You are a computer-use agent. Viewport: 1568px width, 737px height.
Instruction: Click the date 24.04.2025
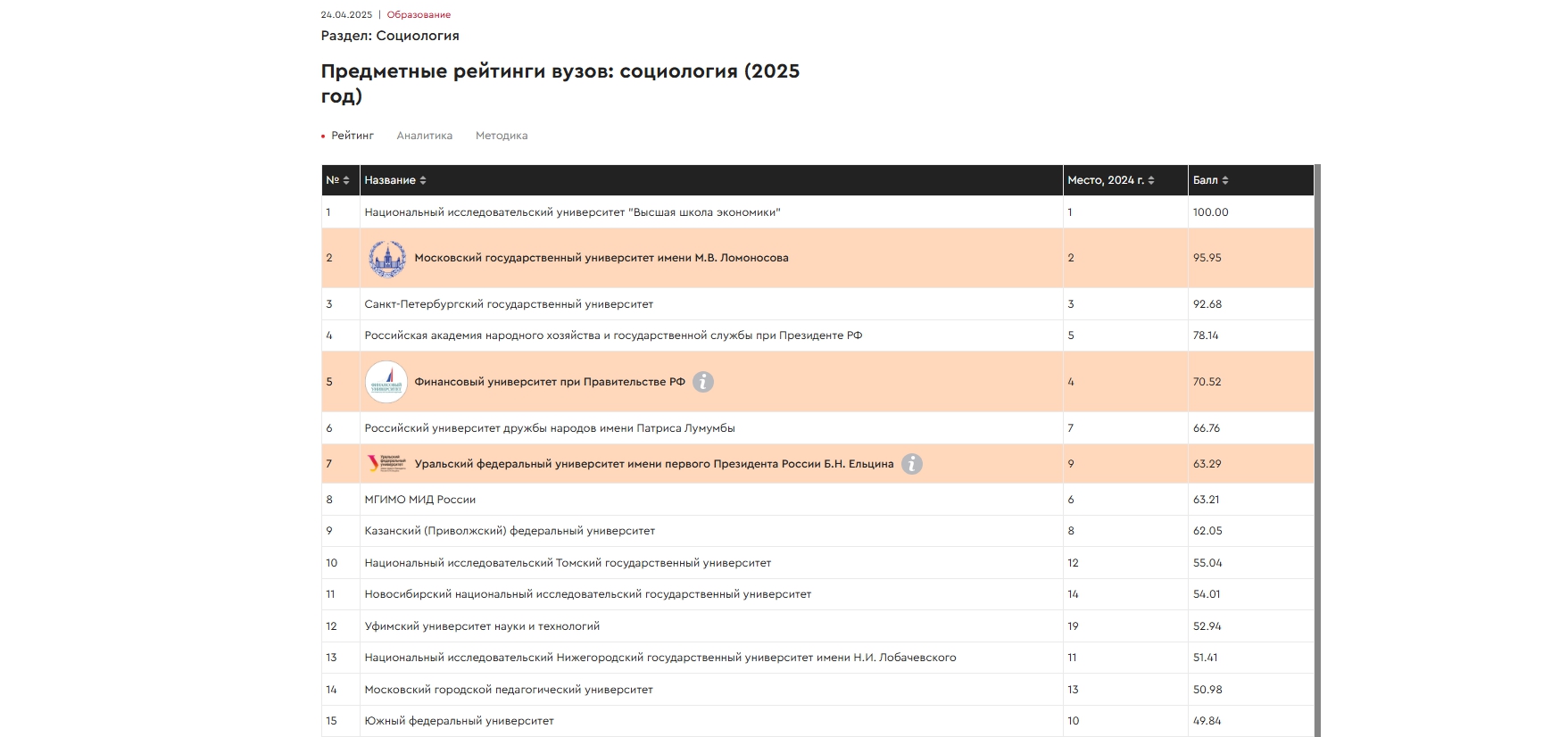tap(346, 15)
